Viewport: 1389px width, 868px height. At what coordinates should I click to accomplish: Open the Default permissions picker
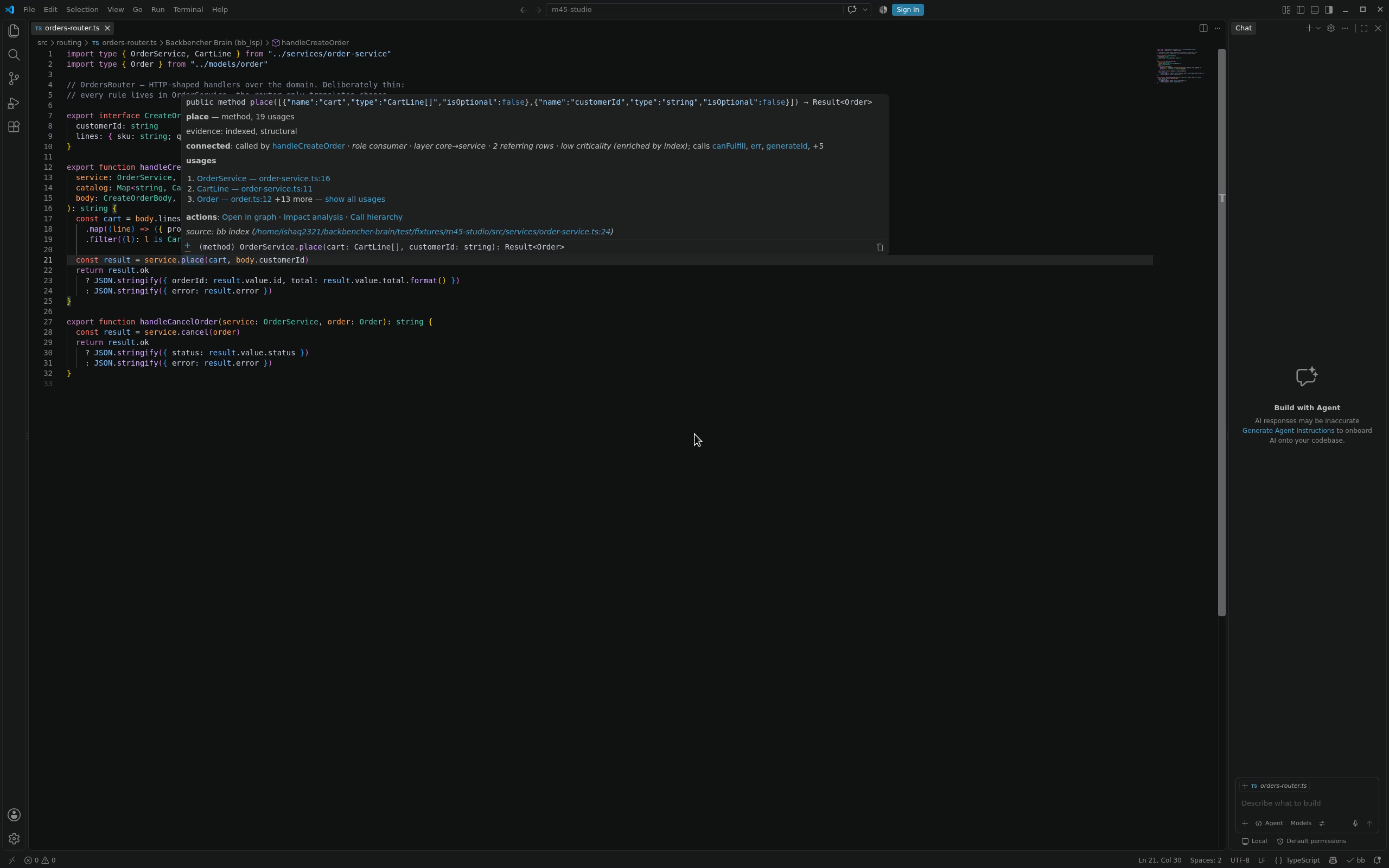click(1311, 841)
